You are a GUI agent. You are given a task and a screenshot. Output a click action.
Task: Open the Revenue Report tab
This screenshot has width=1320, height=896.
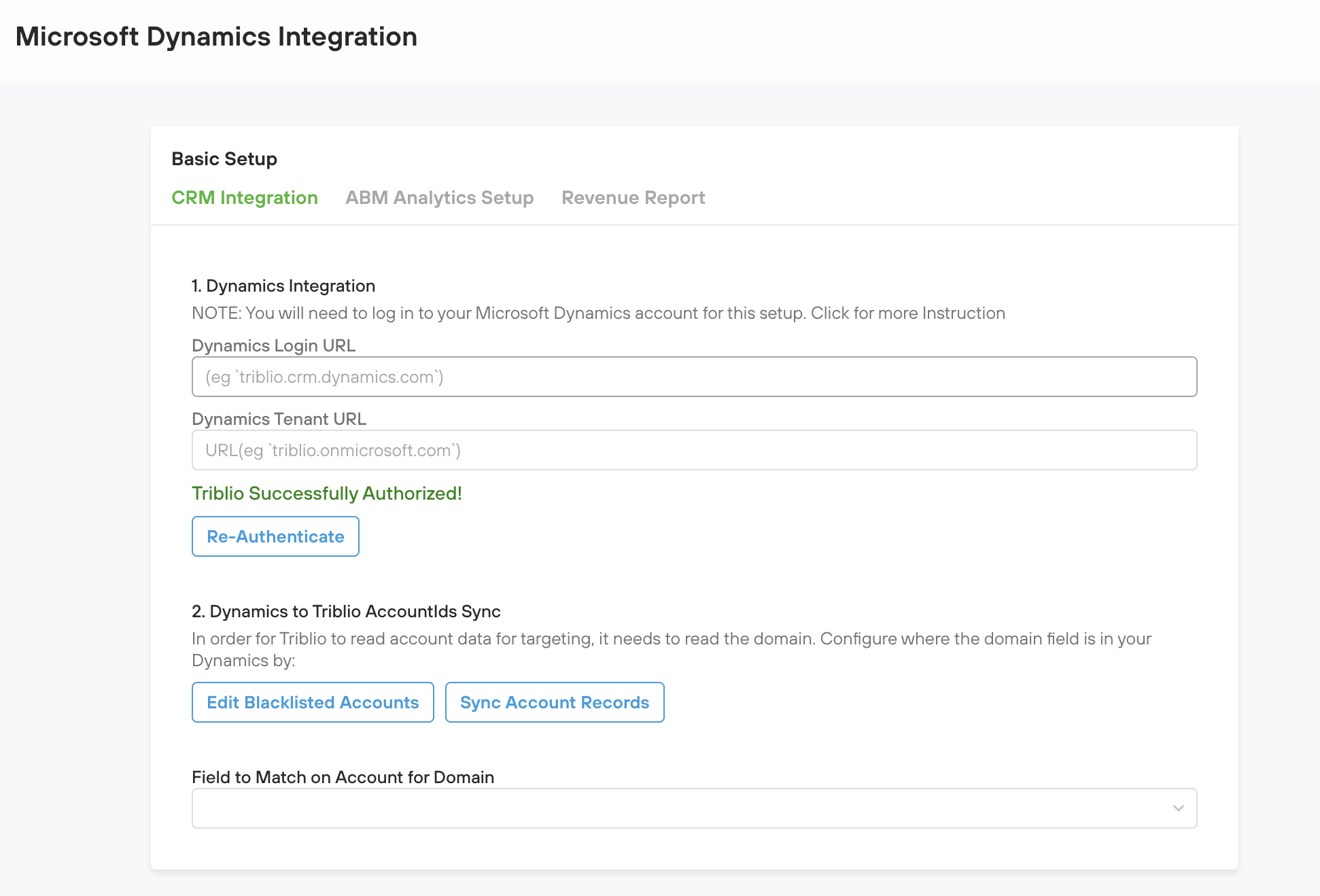(x=633, y=198)
